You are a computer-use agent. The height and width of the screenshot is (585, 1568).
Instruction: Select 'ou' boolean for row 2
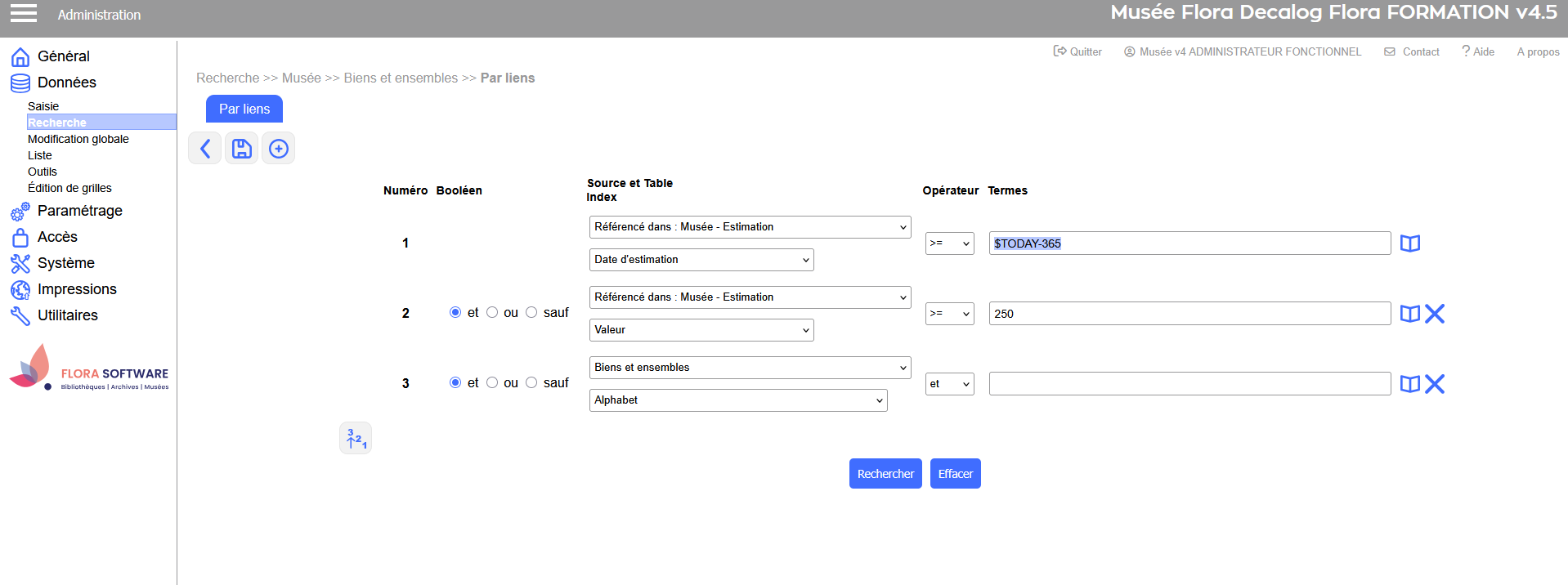click(x=492, y=313)
